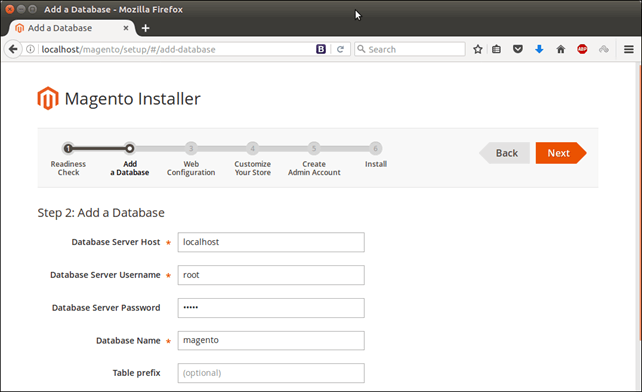Reload the page with the refresh icon
This screenshot has height=392, width=642.
[340, 49]
